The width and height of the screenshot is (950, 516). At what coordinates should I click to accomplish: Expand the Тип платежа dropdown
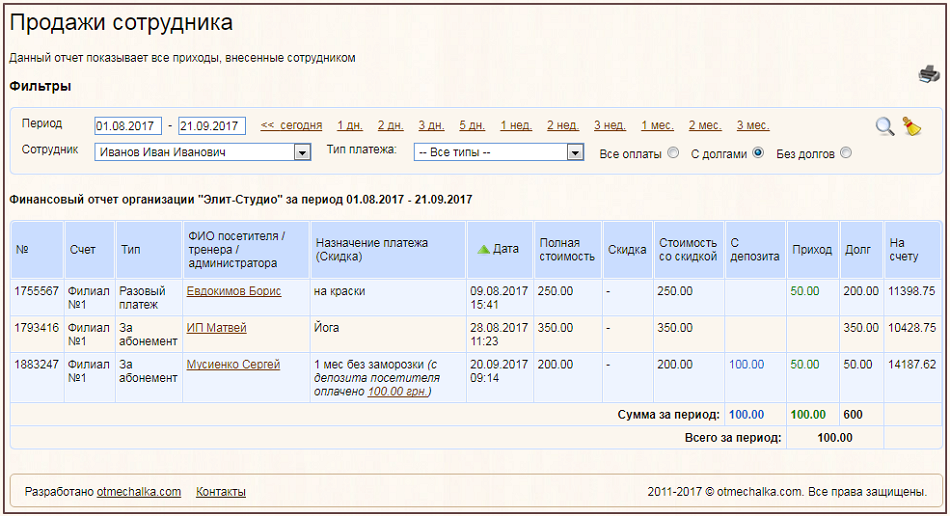point(574,153)
